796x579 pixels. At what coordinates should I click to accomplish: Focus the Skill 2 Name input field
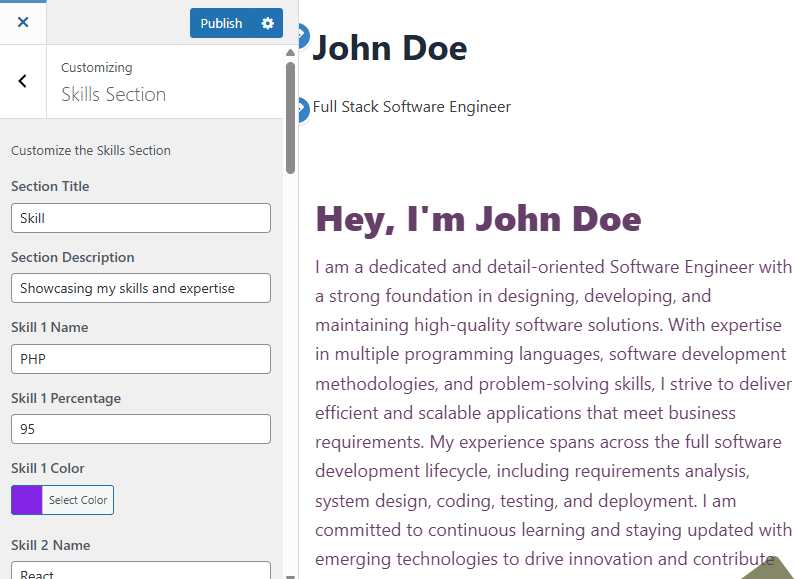(141, 571)
